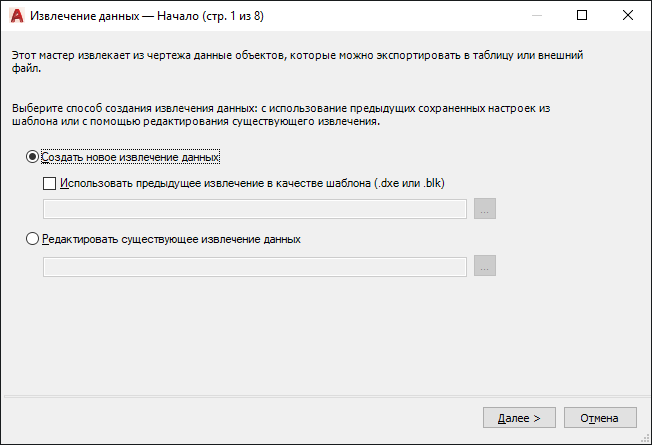This screenshot has height=445, width=652.
Task: Focus the template file path input field
Action: (x=254, y=209)
